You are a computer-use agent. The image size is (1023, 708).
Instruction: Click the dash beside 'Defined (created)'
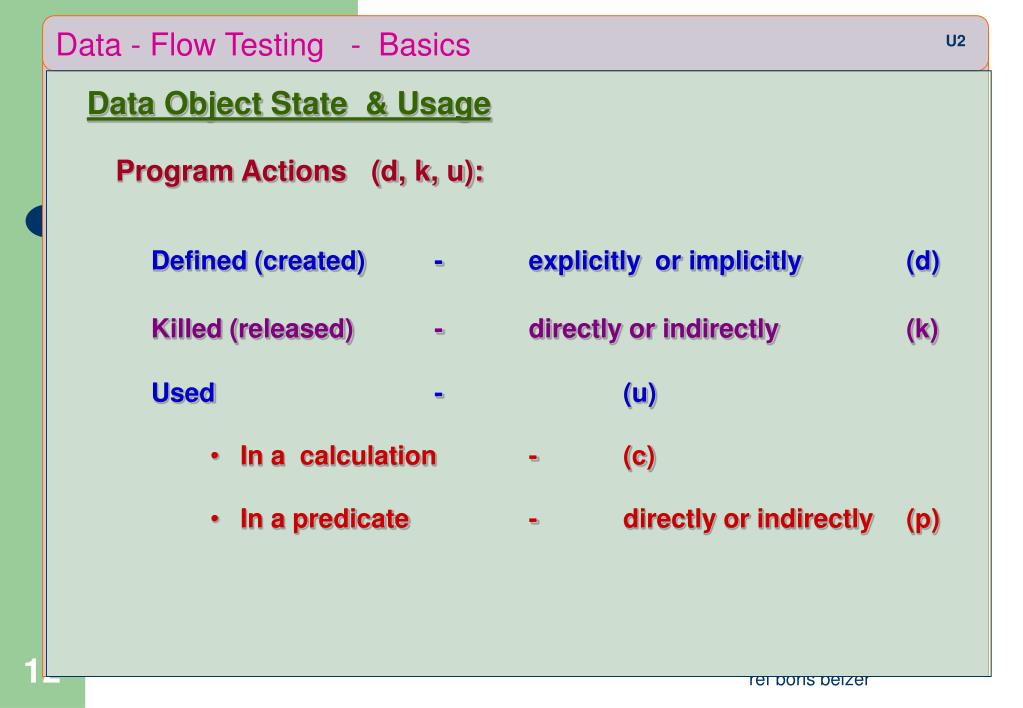[x=439, y=262]
